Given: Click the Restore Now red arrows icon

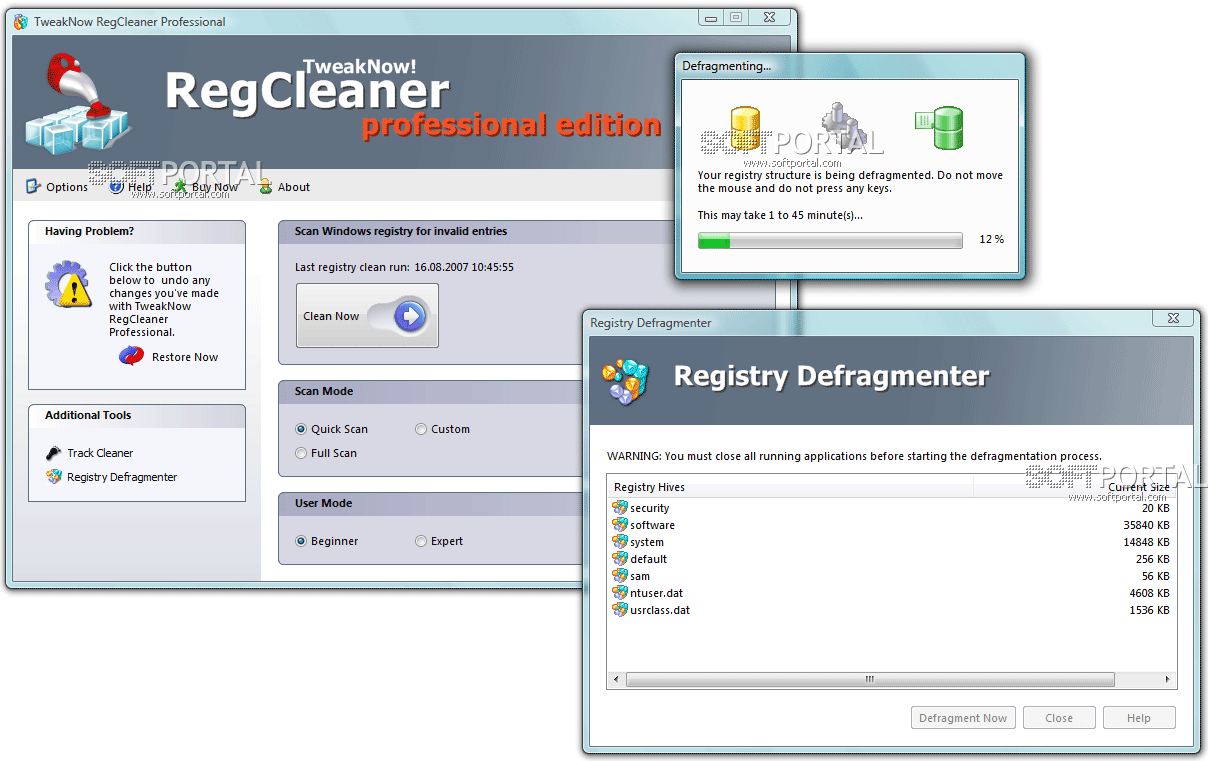Looking at the screenshot, I should tap(131, 356).
